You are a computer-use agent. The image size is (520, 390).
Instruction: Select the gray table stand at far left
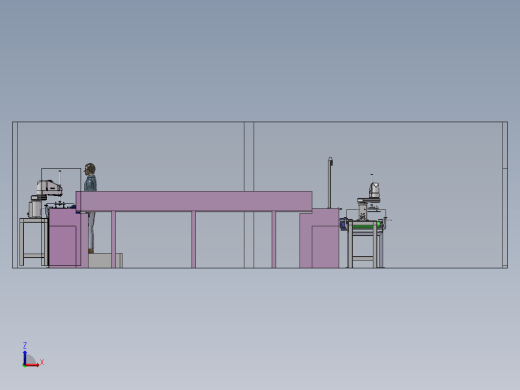(x=34, y=242)
